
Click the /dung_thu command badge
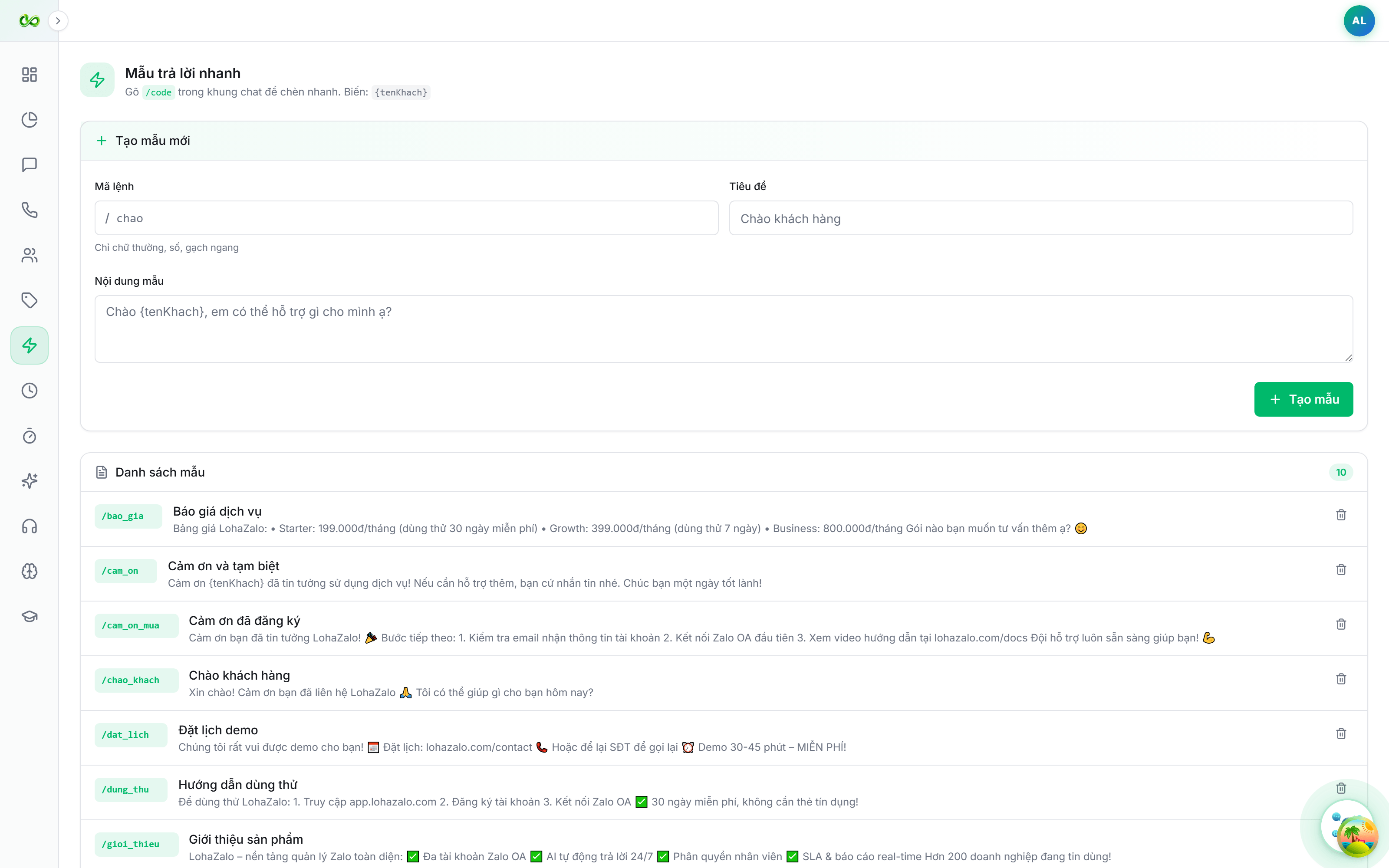click(x=130, y=789)
